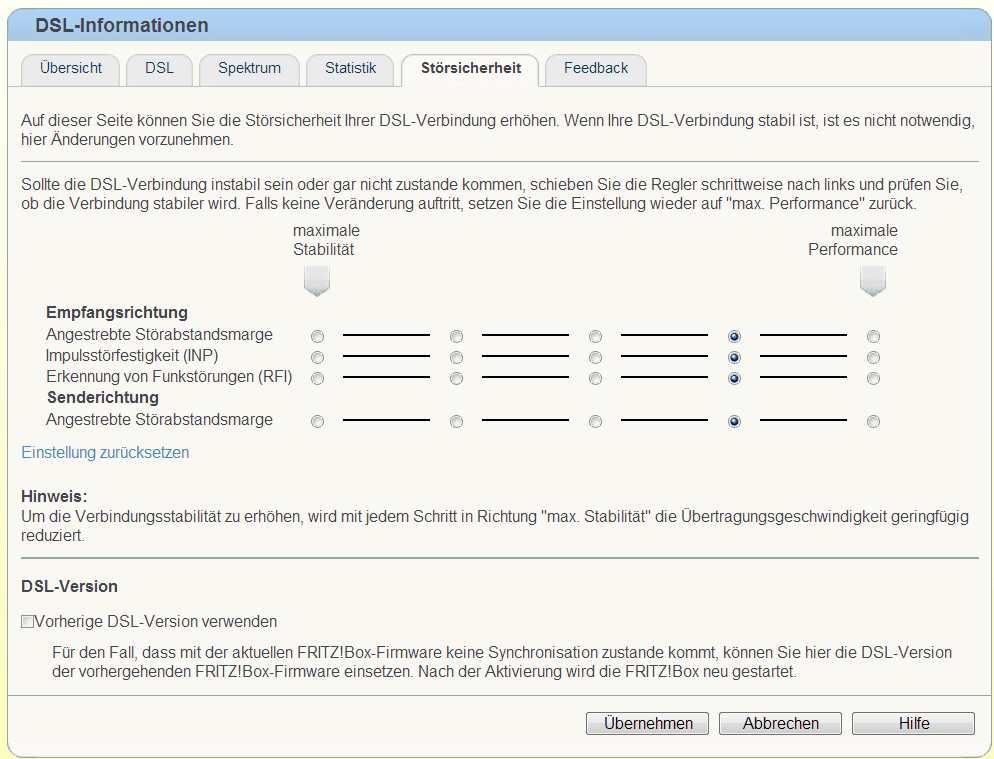This screenshot has height=759, width=994.
Task: Open Hilfe with the help button
Action: pos(913,723)
